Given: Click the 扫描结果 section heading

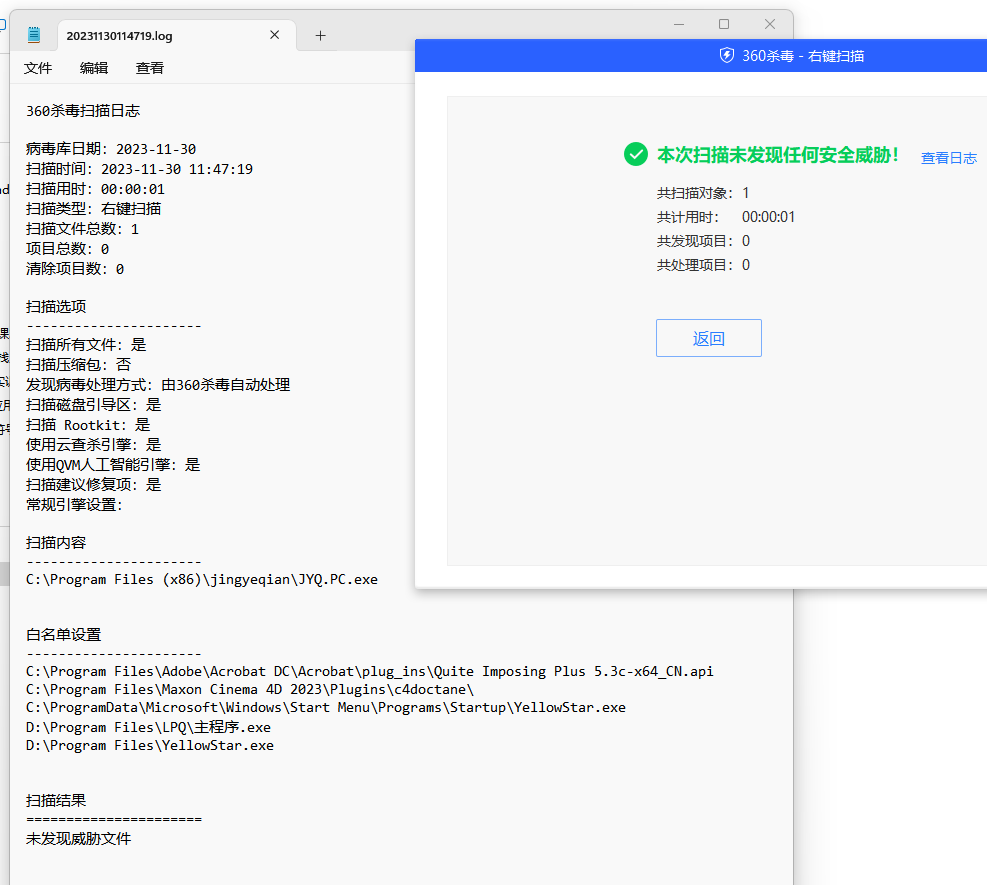Looking at the screenshot, I should pos(56,801).
